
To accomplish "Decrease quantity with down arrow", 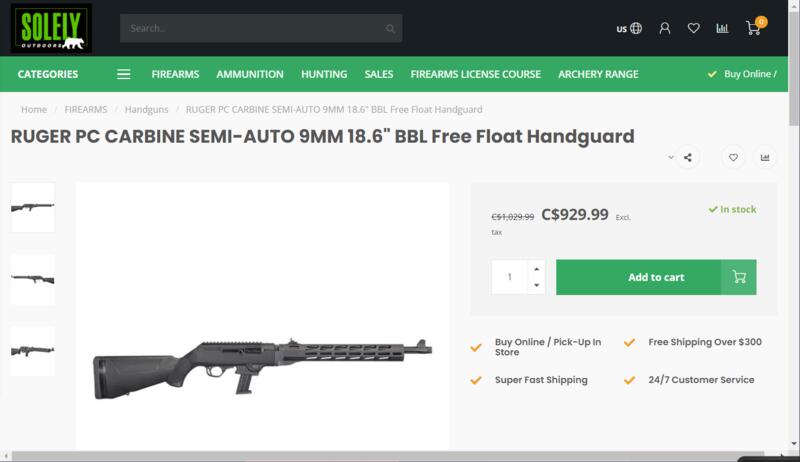I will coord(537,285).
